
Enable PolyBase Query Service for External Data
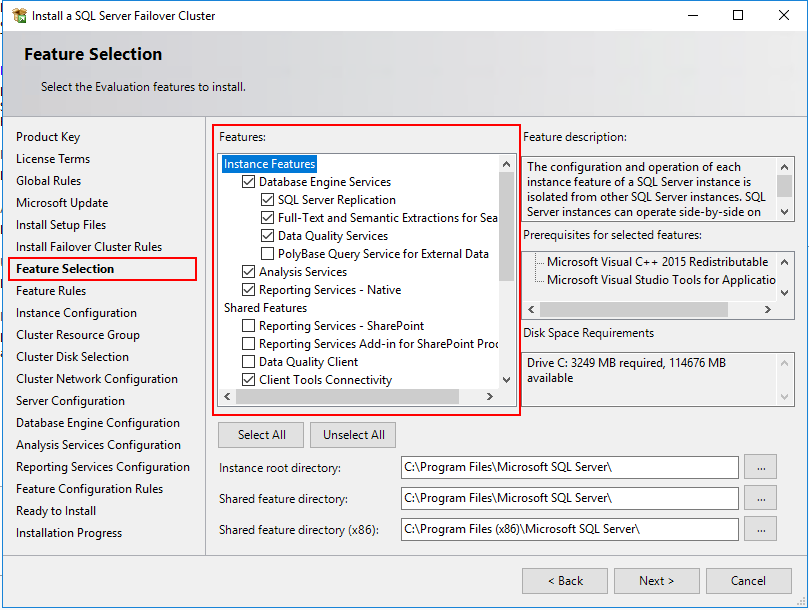point(267,254)
